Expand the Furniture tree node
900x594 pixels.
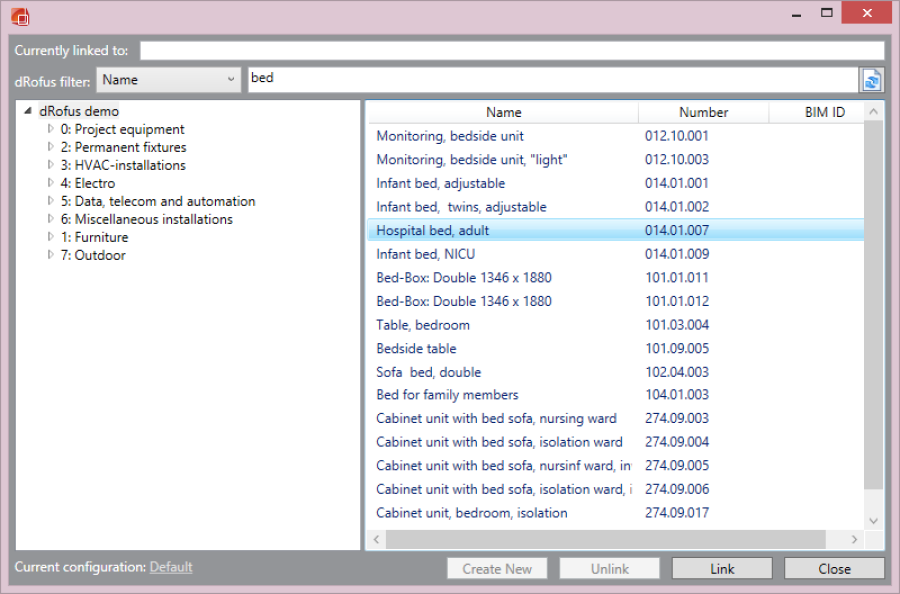pyautogui.click(x=51, y=237)
